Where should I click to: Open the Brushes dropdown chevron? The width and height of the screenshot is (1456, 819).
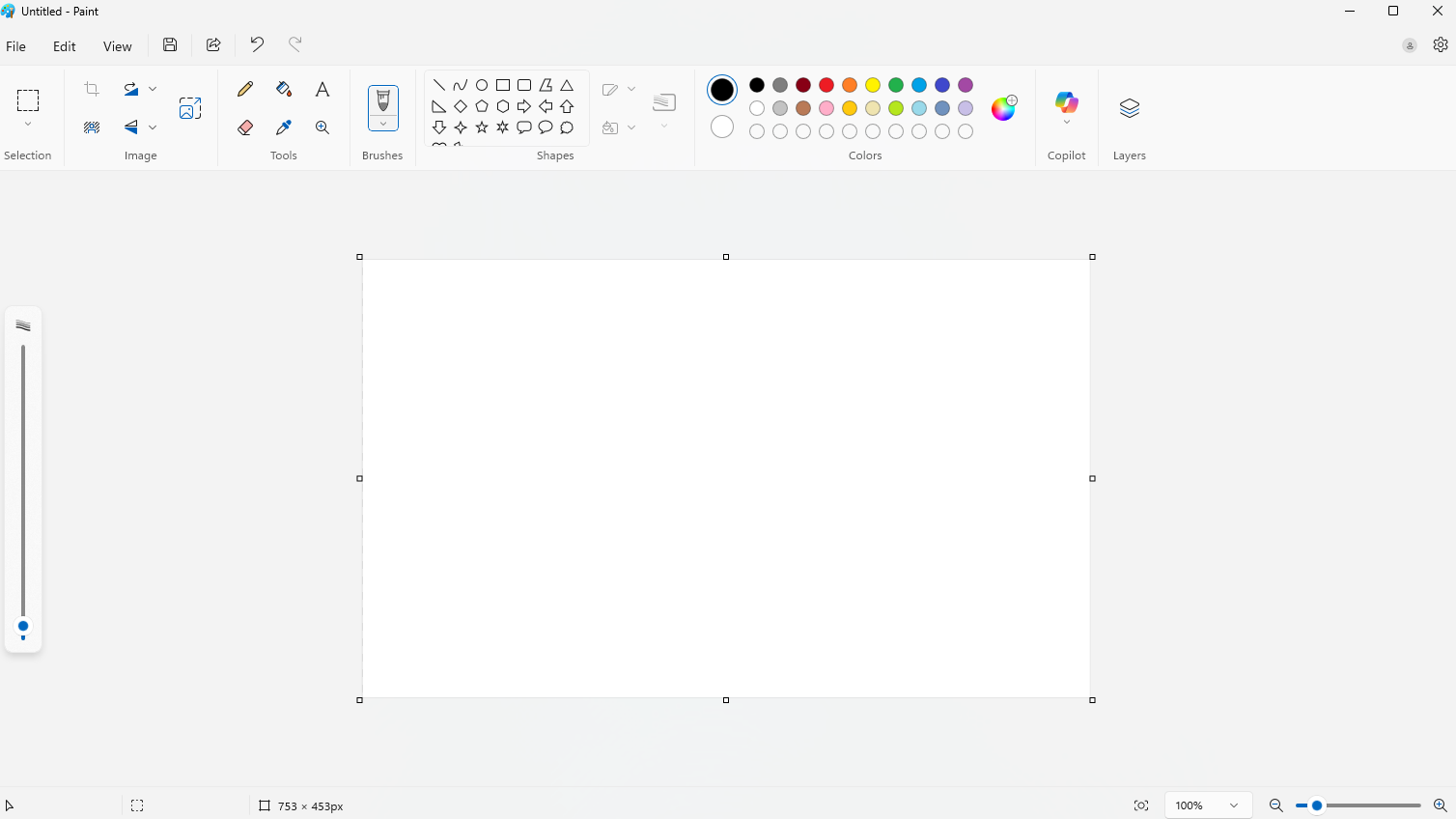coord(383,124)
